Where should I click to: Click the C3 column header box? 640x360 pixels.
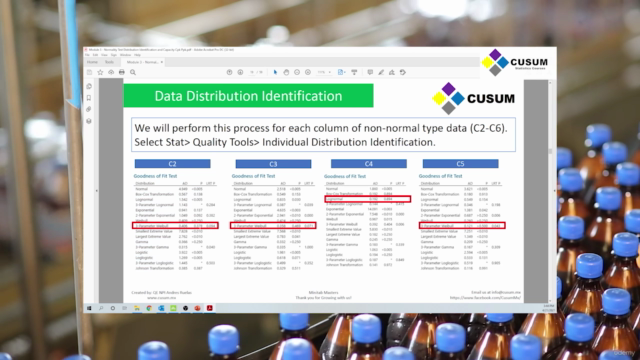click(273, 164)
